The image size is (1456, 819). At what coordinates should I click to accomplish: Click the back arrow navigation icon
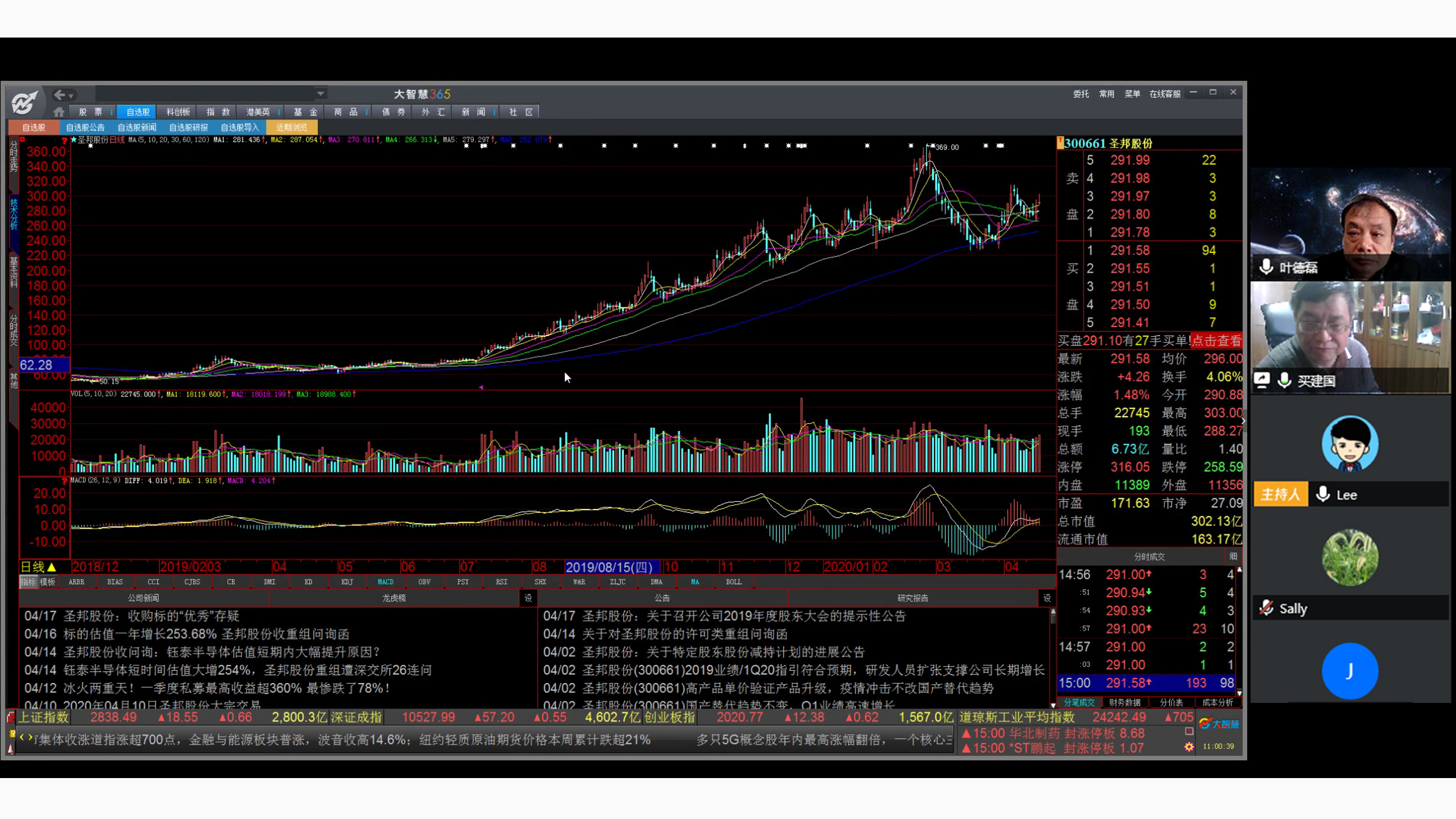click(59, 94)
